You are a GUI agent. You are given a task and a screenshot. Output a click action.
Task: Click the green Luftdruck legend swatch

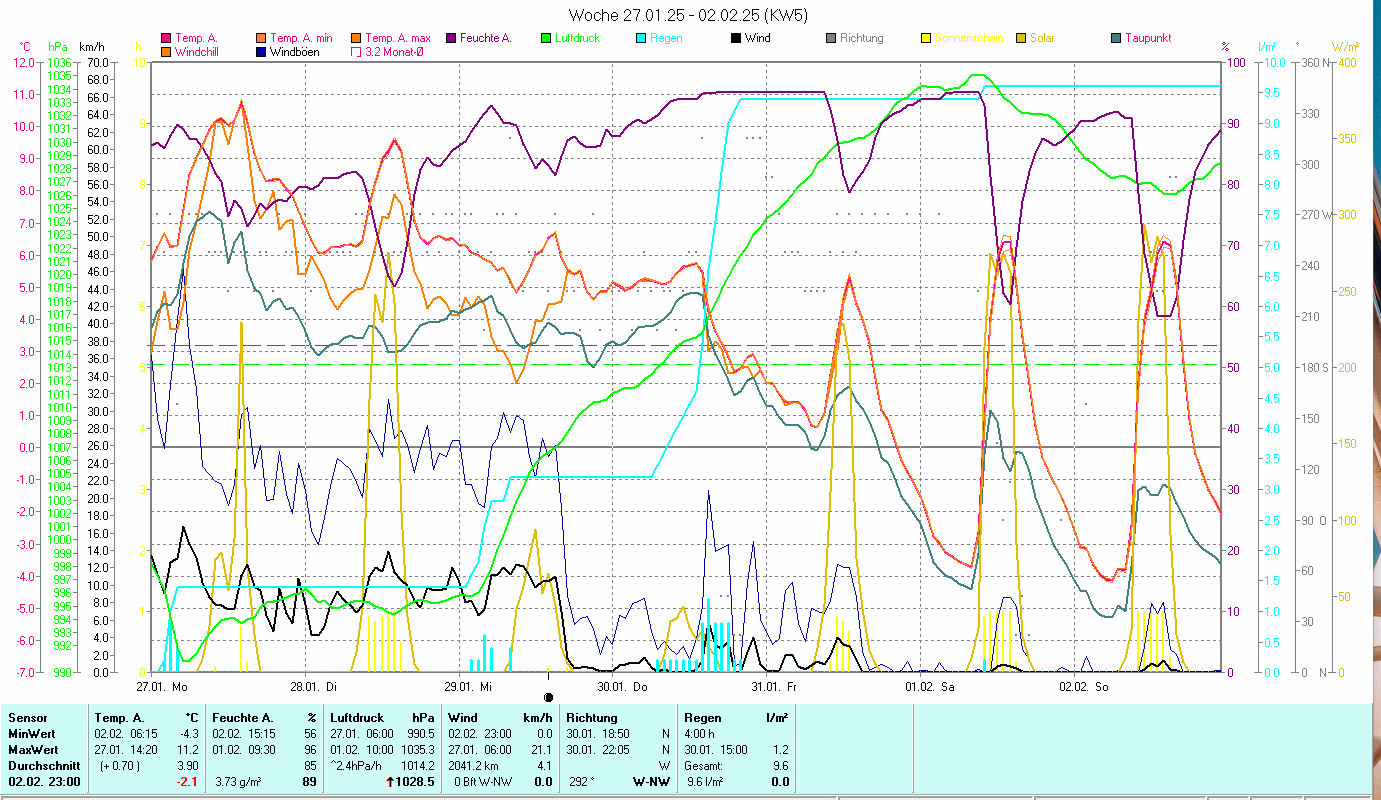pos(545,38)
